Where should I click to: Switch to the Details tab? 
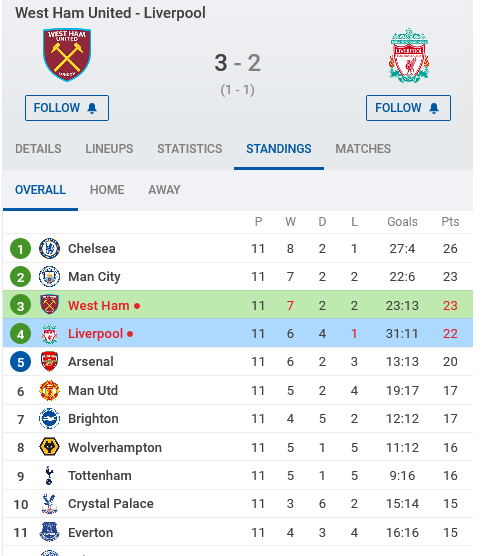[x=38, y=149]
